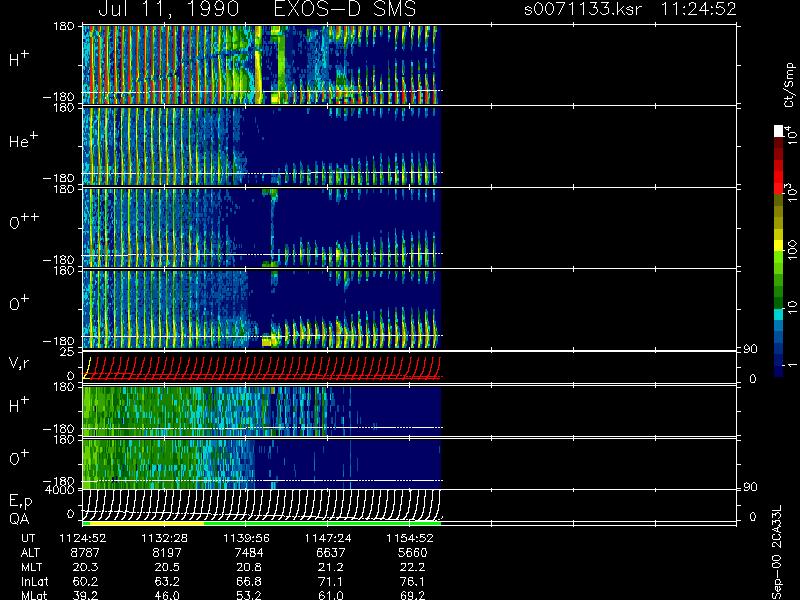Select MLT value "20.3"
Image resolution: width=800 pixels, height=600 pixels.
pos(85,567)
